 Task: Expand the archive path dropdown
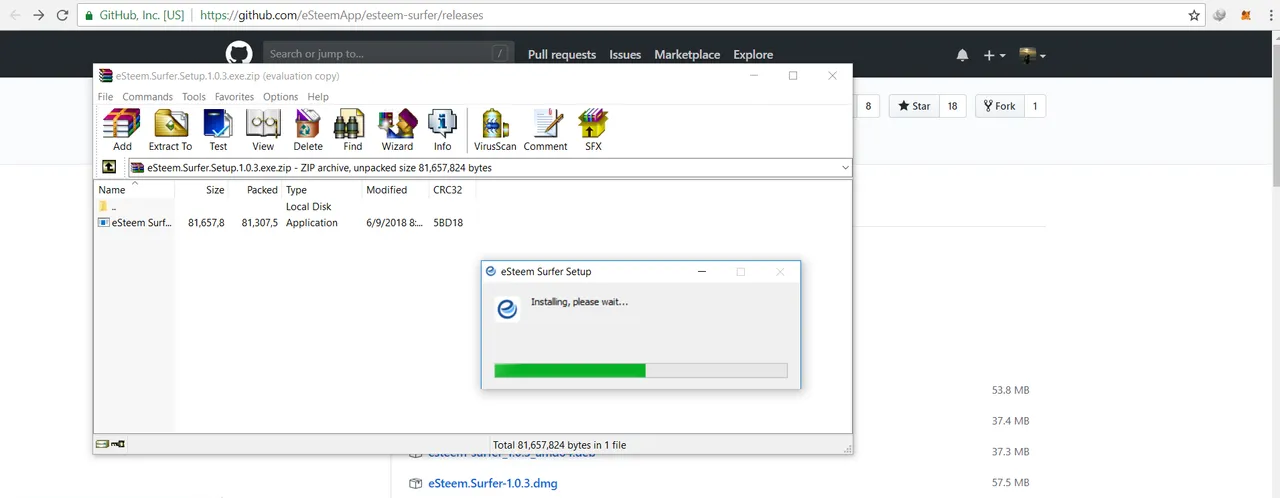(x=846, y=168)
